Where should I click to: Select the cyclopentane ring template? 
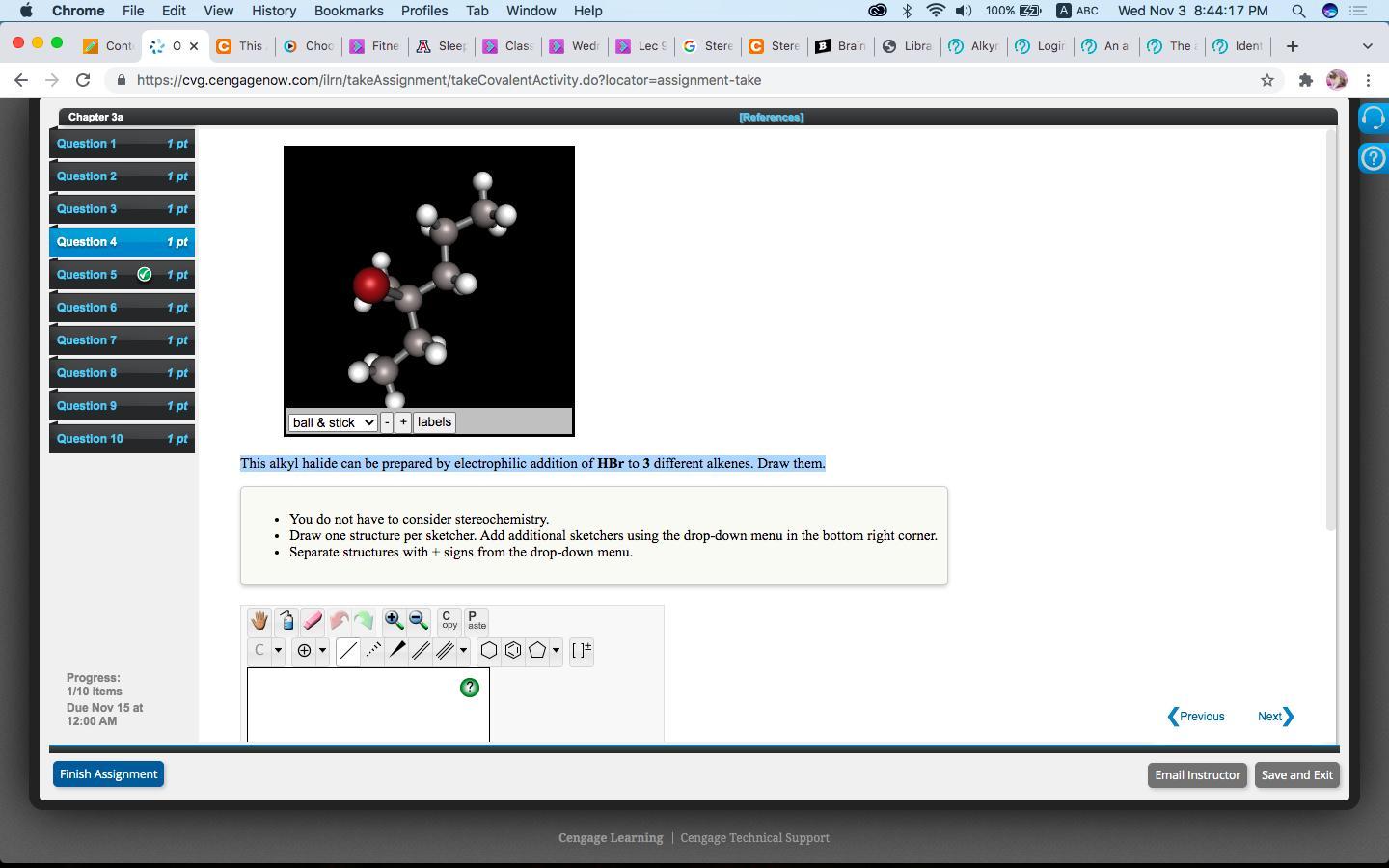(537, 651)
